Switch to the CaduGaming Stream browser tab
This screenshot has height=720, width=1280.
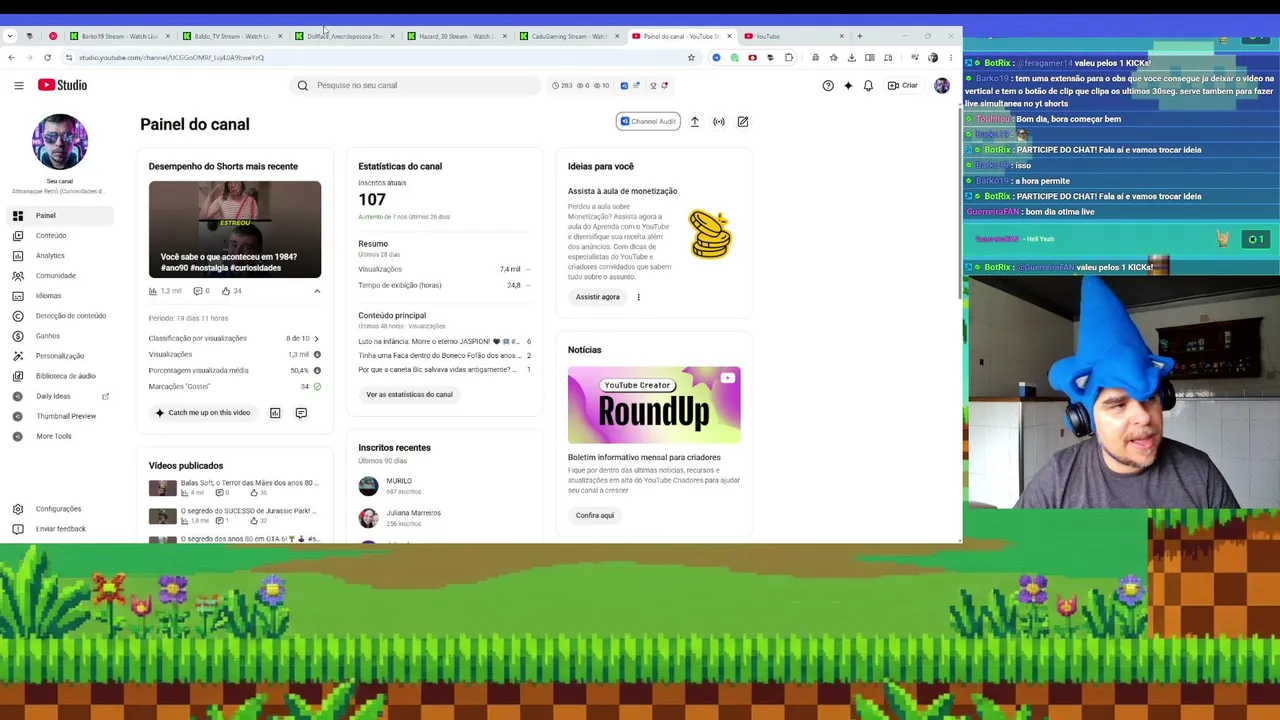[x=567, y=36]
